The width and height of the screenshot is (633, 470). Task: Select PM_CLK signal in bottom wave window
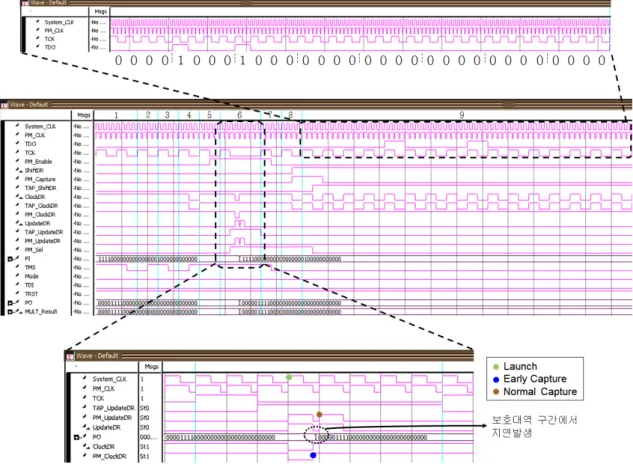click(103, 389)
